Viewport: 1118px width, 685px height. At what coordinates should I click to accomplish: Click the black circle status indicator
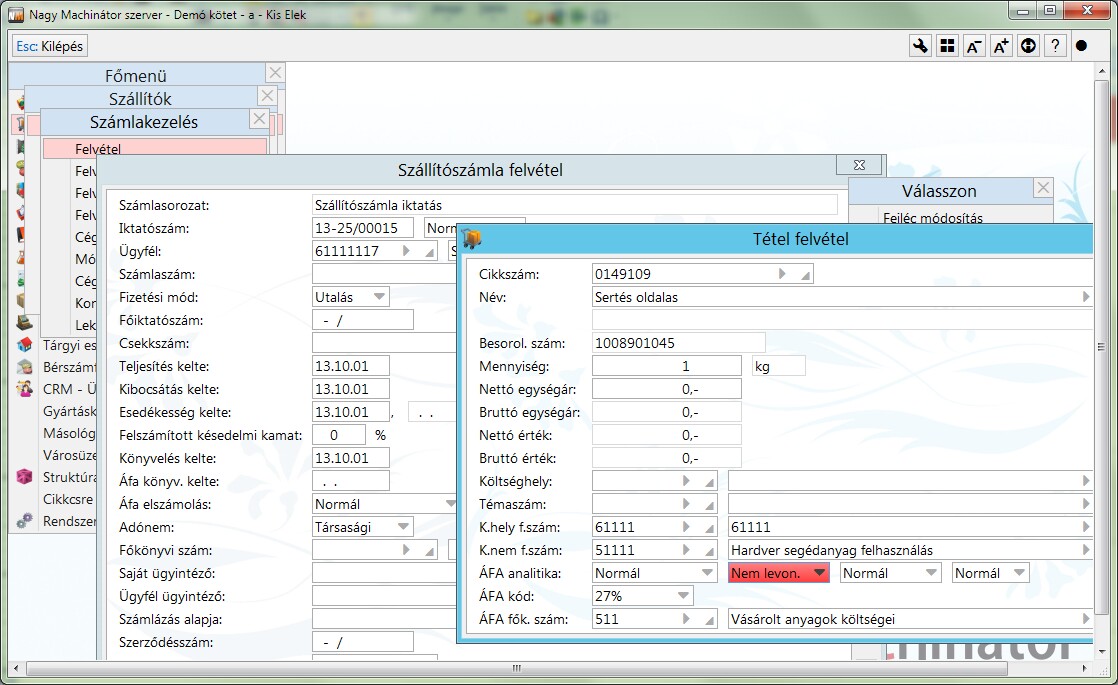[x=1081, y=46]
